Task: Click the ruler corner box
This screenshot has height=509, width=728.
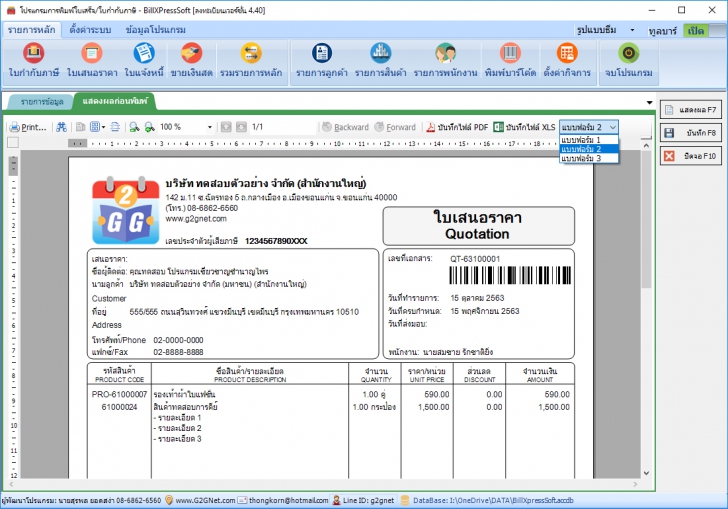Action: pos(13,143)
